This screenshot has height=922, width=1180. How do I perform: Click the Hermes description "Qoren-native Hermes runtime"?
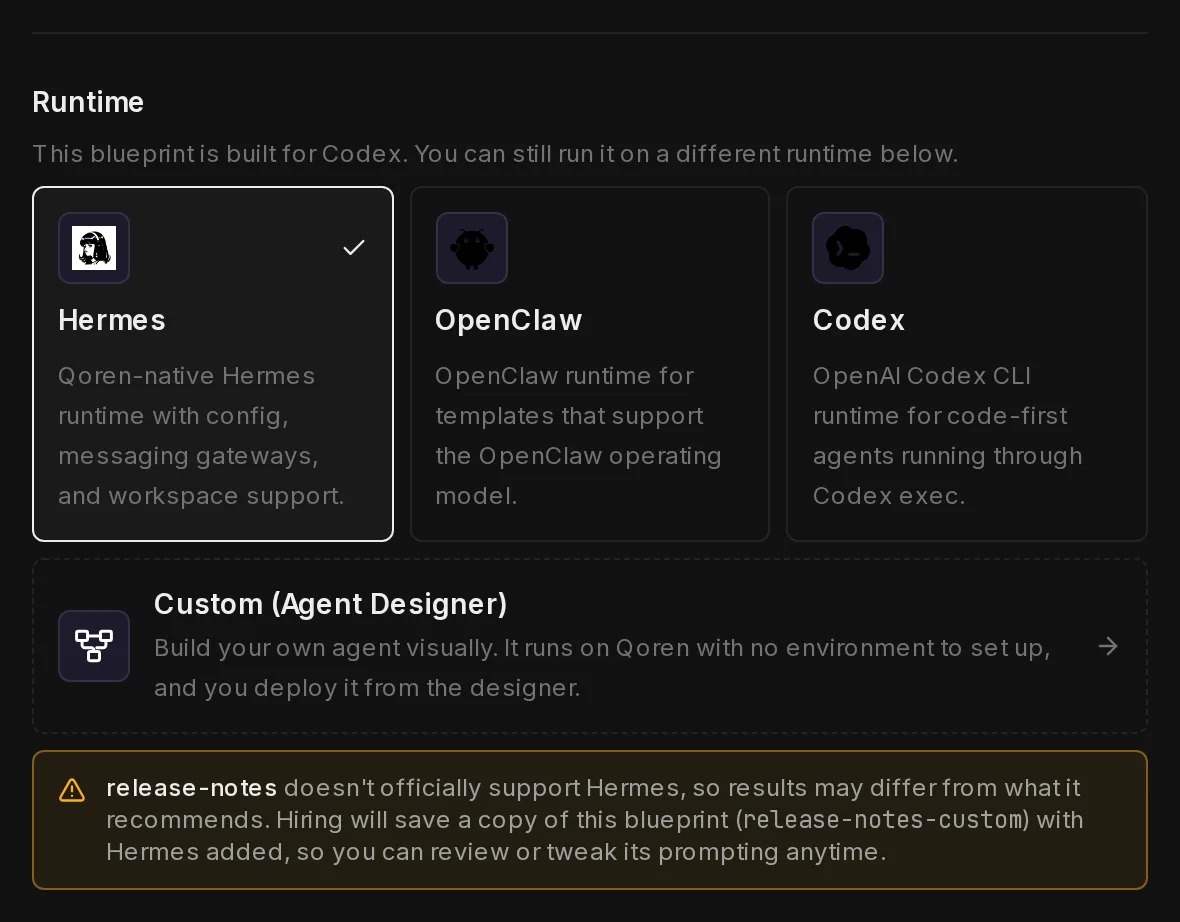click(202, 436)
